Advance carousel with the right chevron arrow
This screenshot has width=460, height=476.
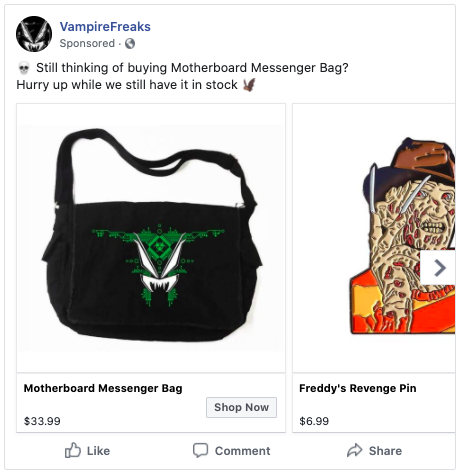pos(439,268)
